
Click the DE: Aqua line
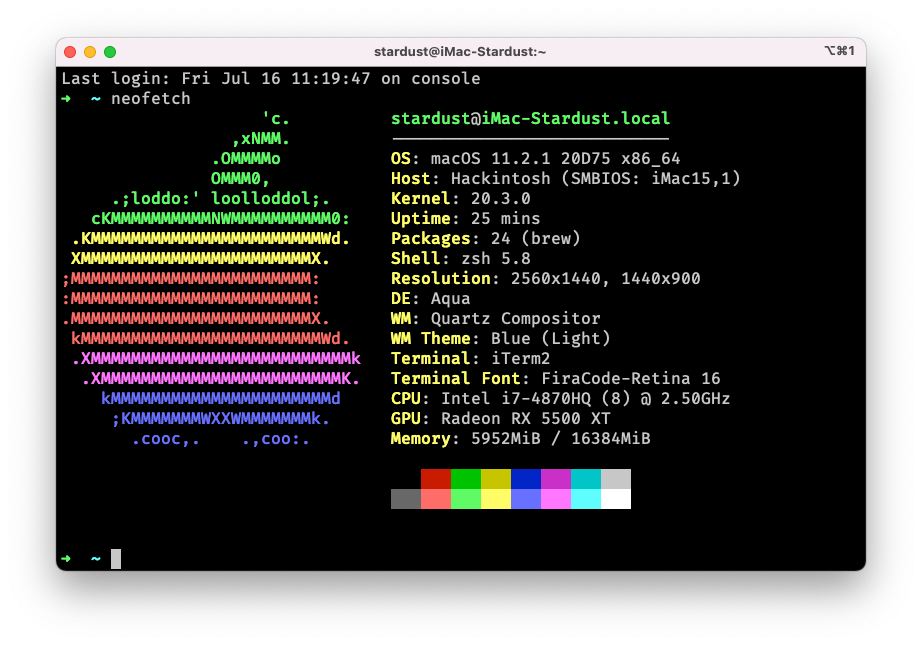coord(430,299)
